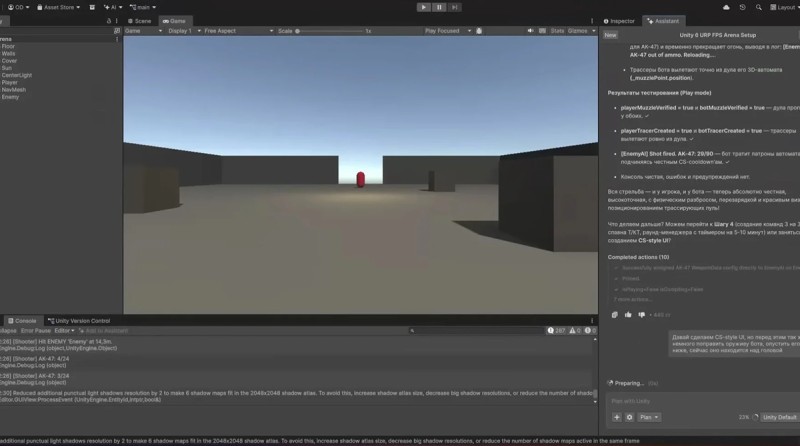Toggle the keyboard shortcuts icon in Game view
This screenshot has height=446, width=800.
click(542, 31)
